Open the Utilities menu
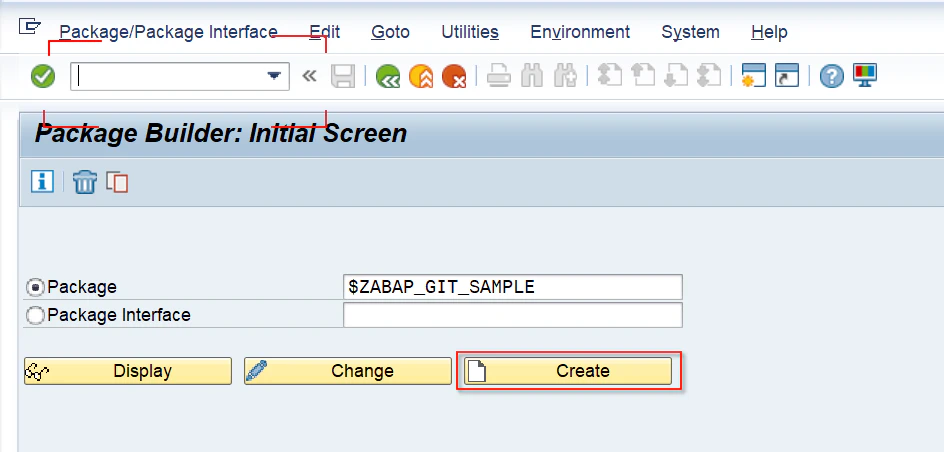Screen dimensions: 944x452 470,32
